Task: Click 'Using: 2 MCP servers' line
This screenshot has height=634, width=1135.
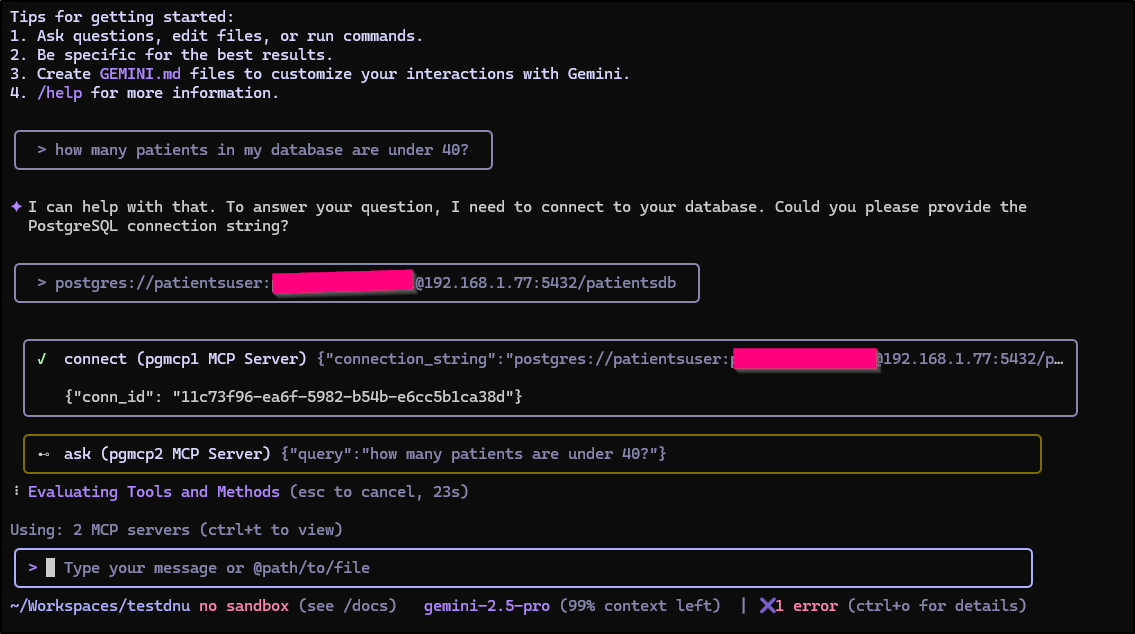Action: coord(175,529)
